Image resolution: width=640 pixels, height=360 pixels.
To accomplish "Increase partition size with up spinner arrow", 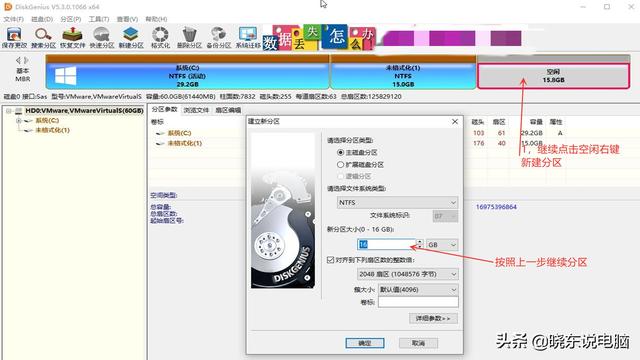I will 420,242.
